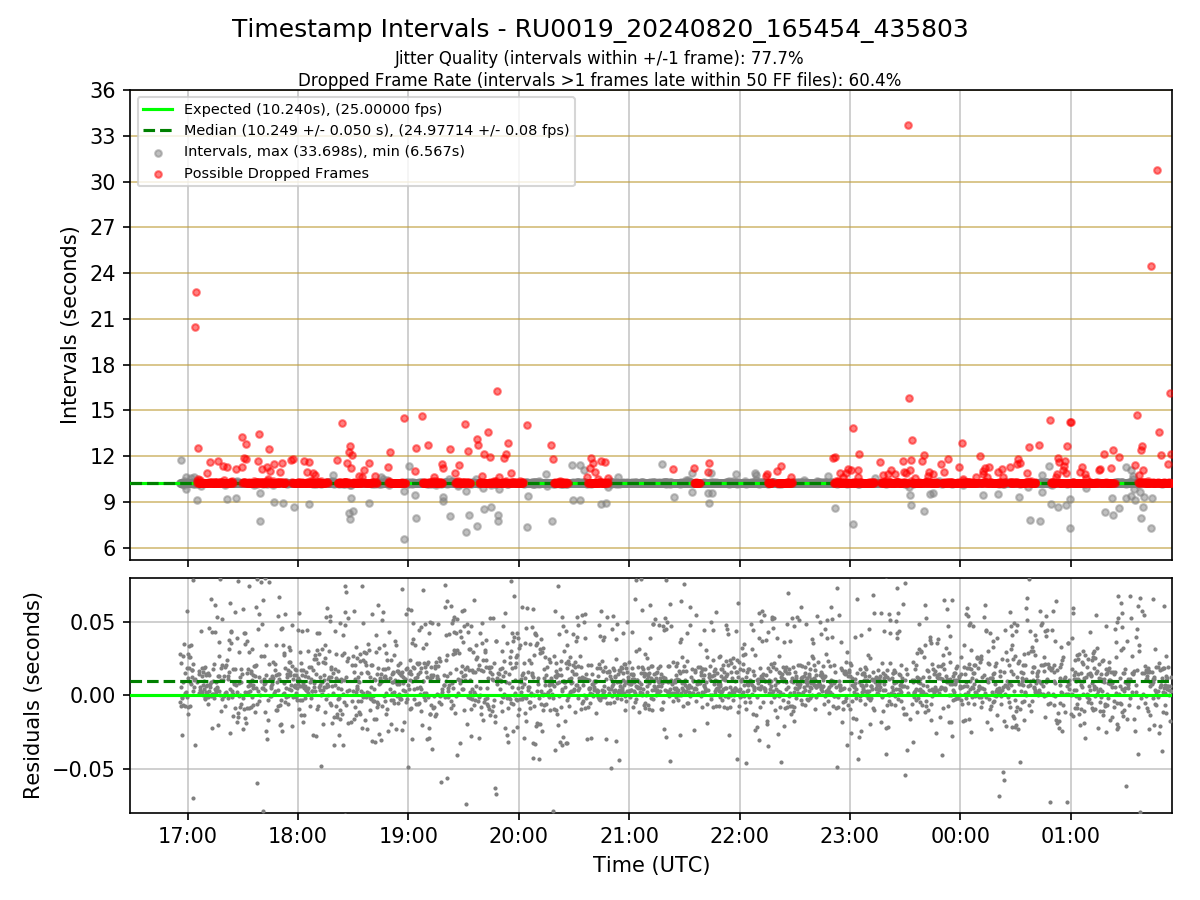Click the '21:00' x-axis tick label
The height and width of the screenshot is (900, 1200).
pos(629,833)
